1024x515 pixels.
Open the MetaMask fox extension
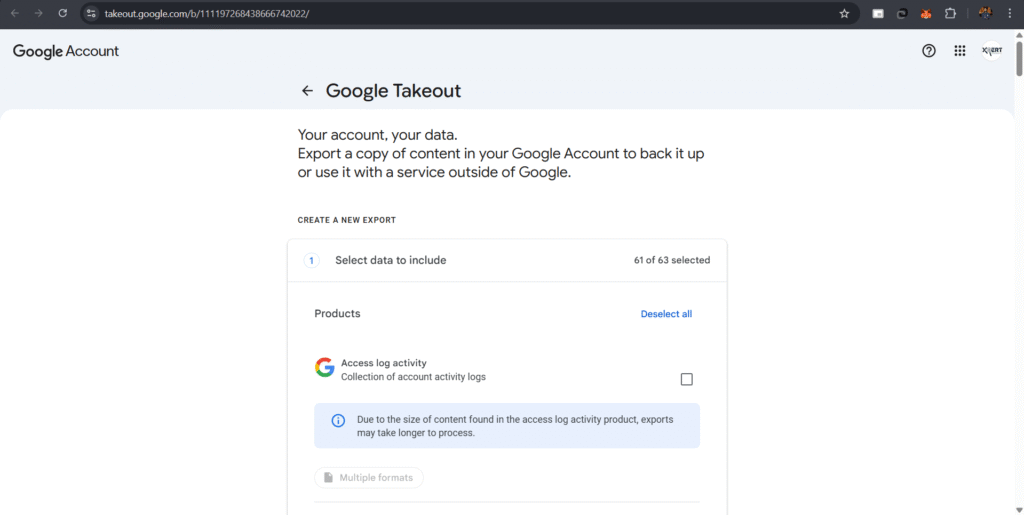click(926, 14)
